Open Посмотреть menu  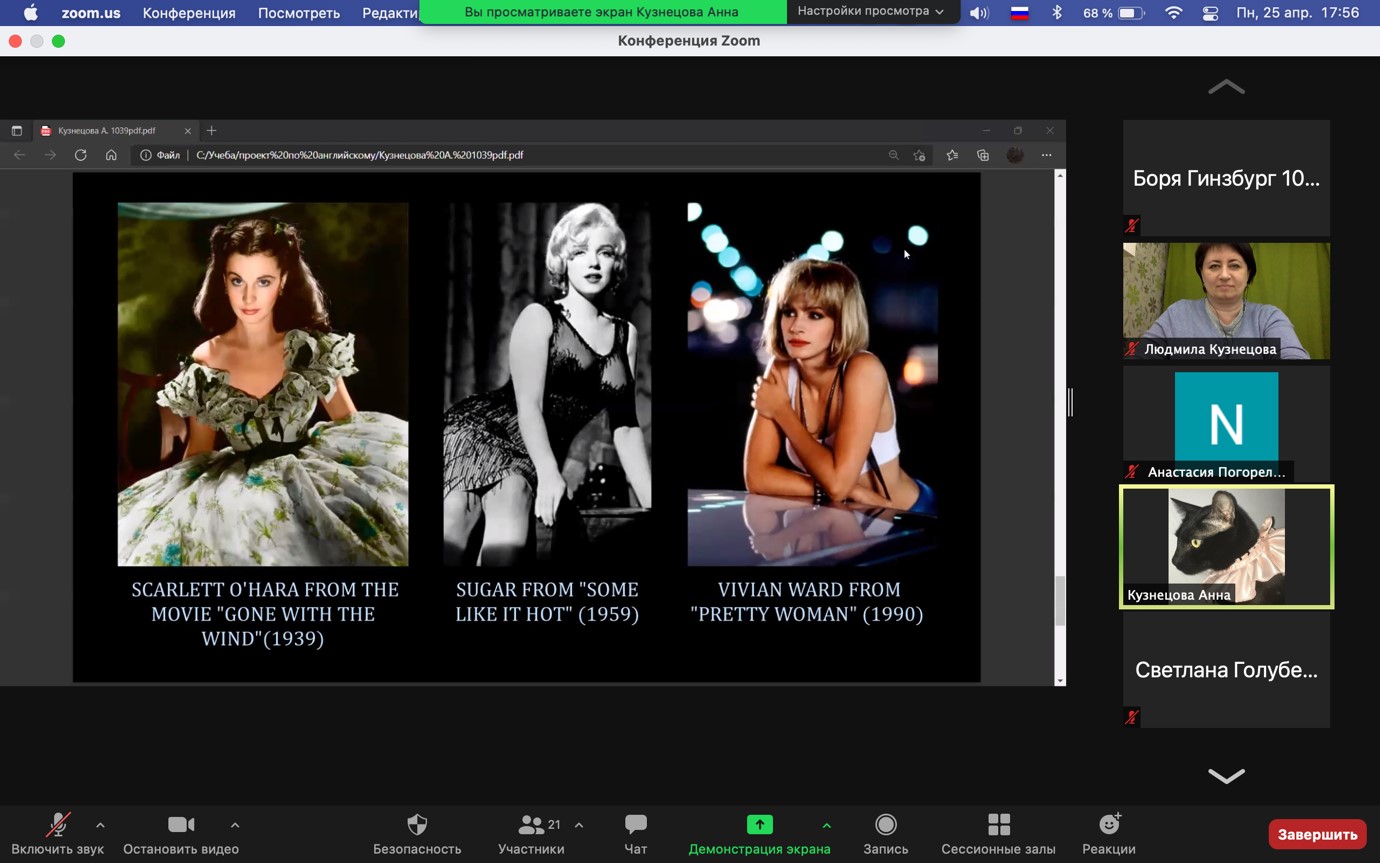pyautogui.click(x=299, y=13)
